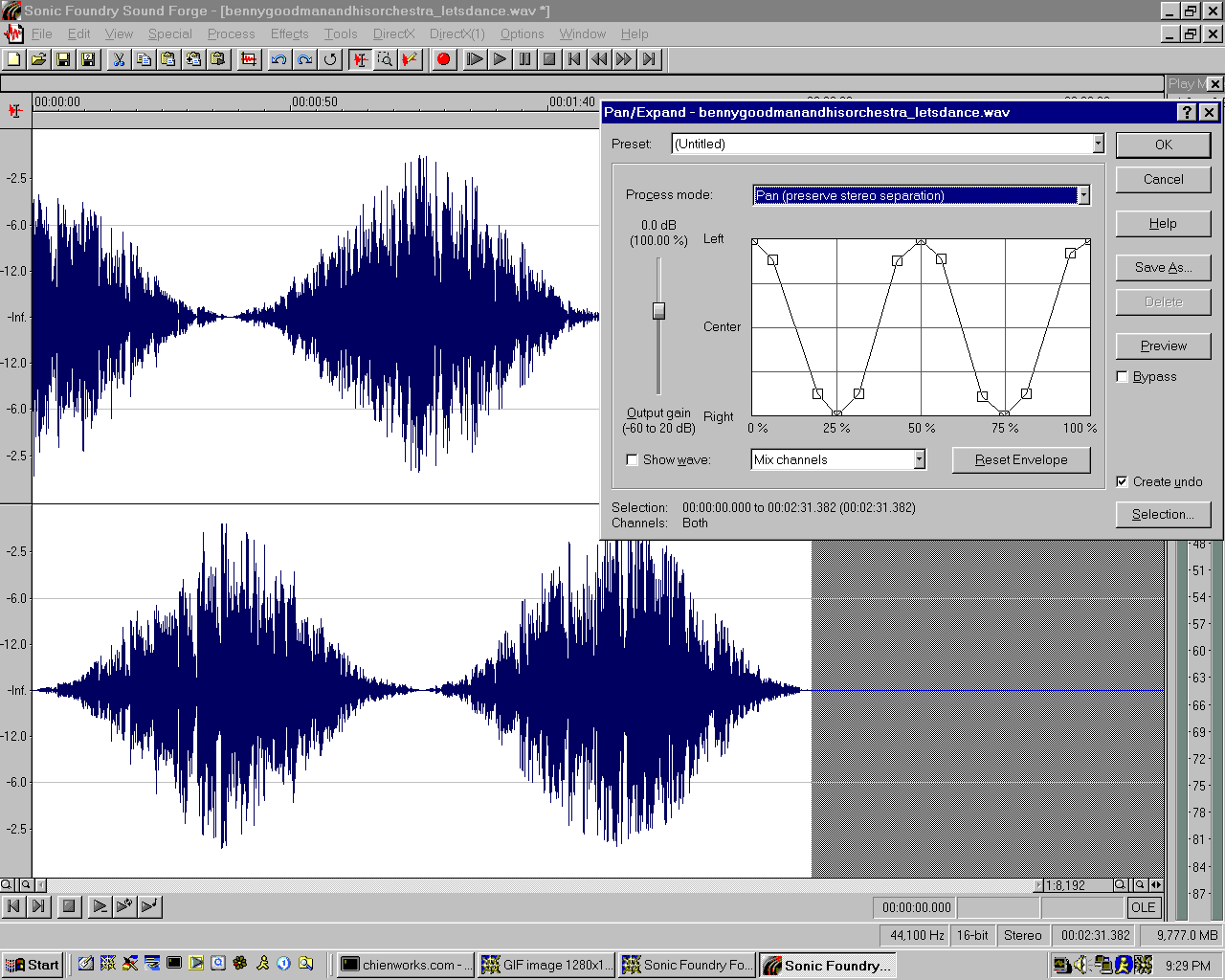Click Go to End in the main toolbar

pos(650,59)
